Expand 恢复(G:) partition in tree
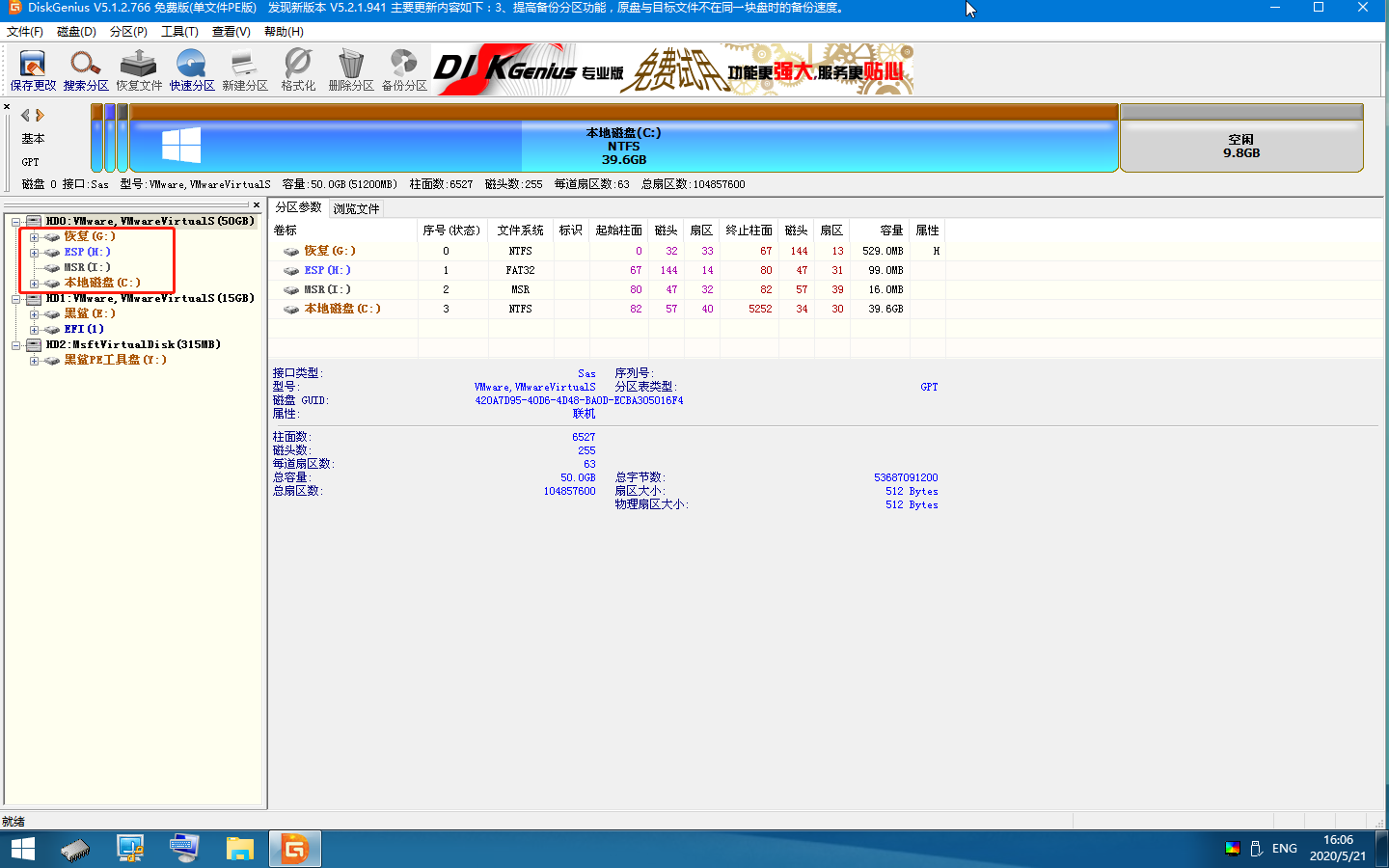This screenshot has height=868, width=1389. click(34, 237)
